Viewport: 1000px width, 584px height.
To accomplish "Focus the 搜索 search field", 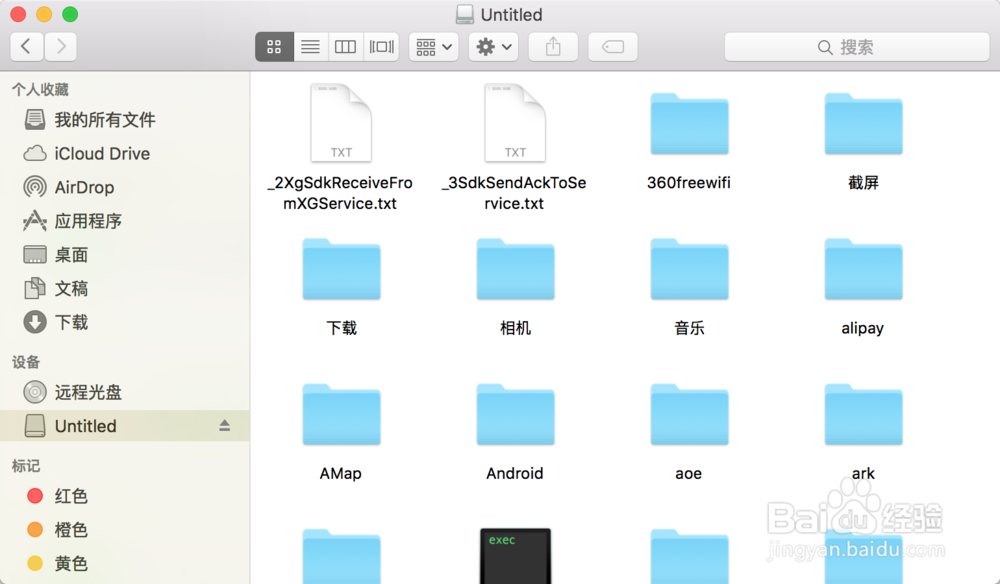I will tap(857, 47).
